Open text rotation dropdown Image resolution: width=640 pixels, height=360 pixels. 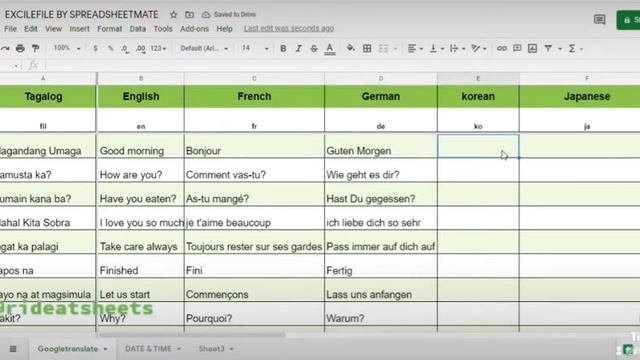[478, 49]
